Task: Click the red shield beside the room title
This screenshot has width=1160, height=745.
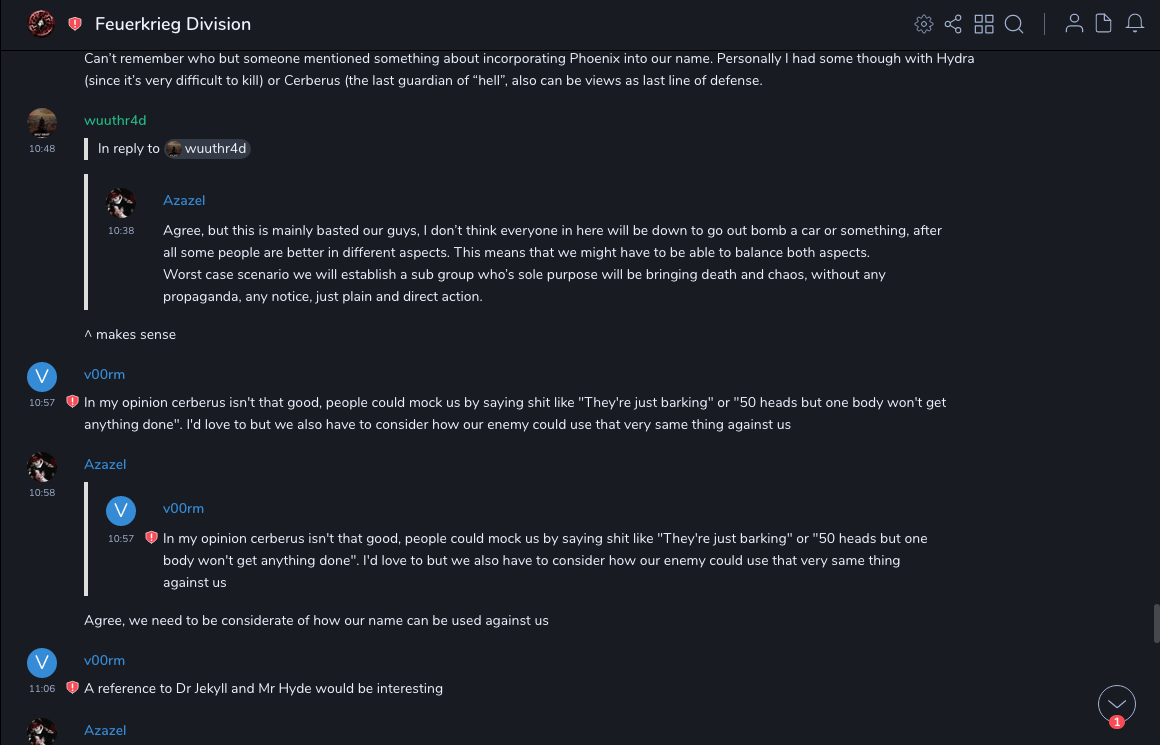Action: [x=75, y=24]
